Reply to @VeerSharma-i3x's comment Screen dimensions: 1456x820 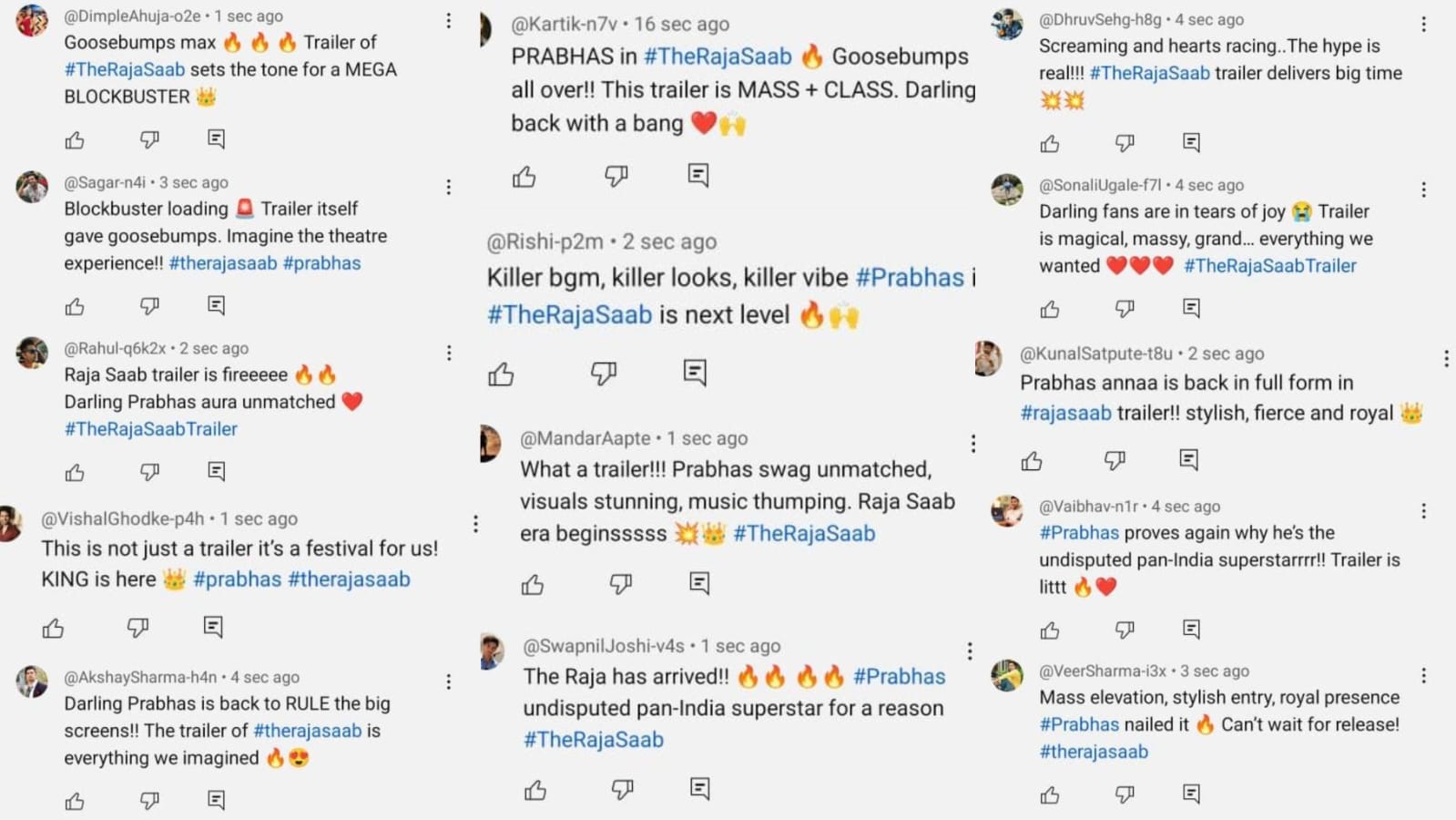(x=1191, y=794)
